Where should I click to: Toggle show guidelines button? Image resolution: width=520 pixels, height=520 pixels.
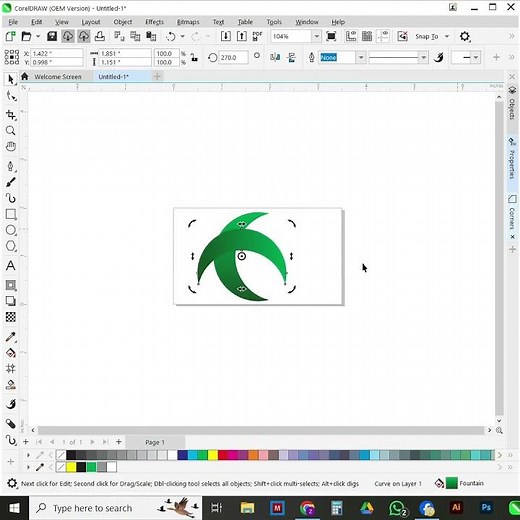(x=383, y=36)
